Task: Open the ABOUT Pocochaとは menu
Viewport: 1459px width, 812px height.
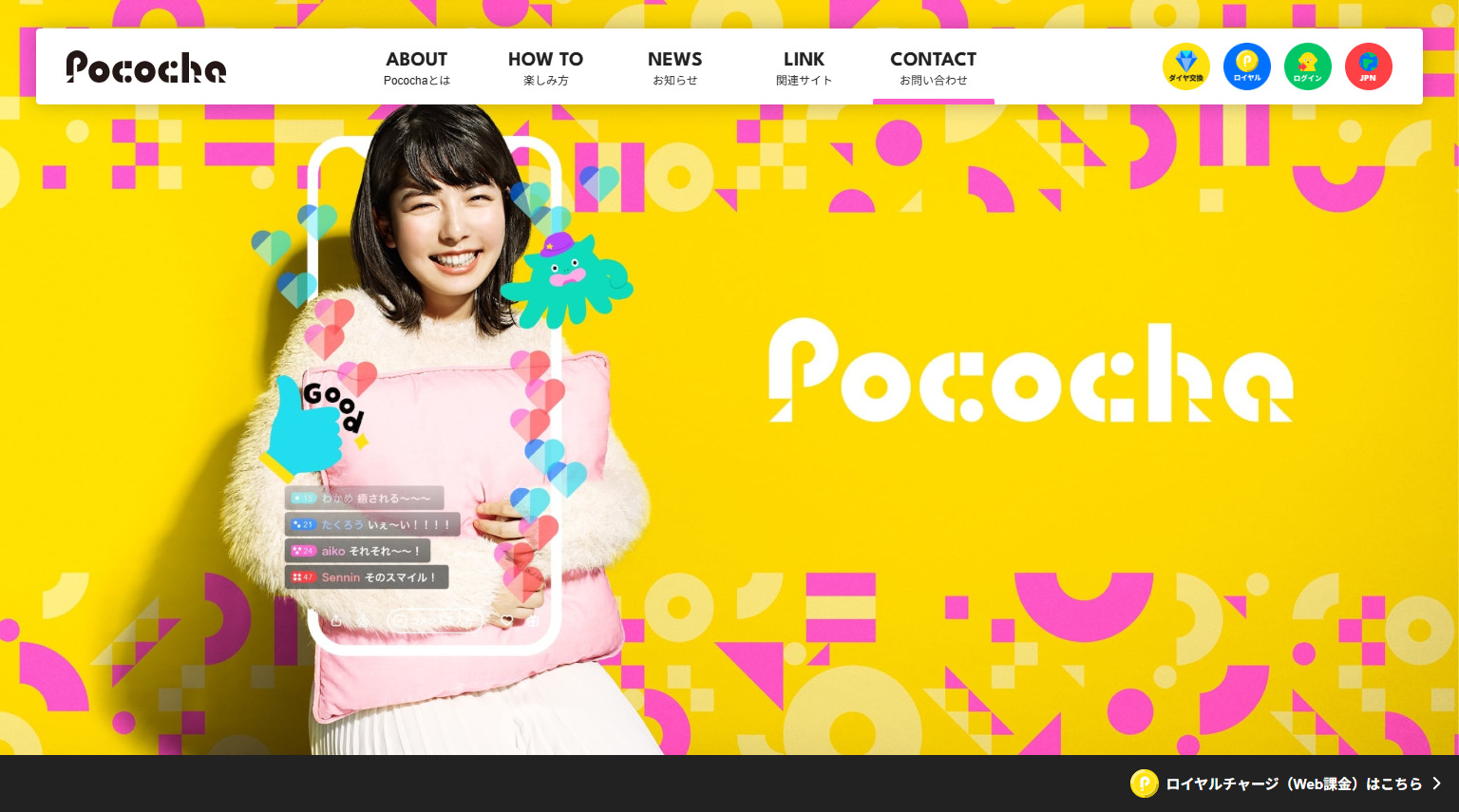Action: [x=416, y=68]
